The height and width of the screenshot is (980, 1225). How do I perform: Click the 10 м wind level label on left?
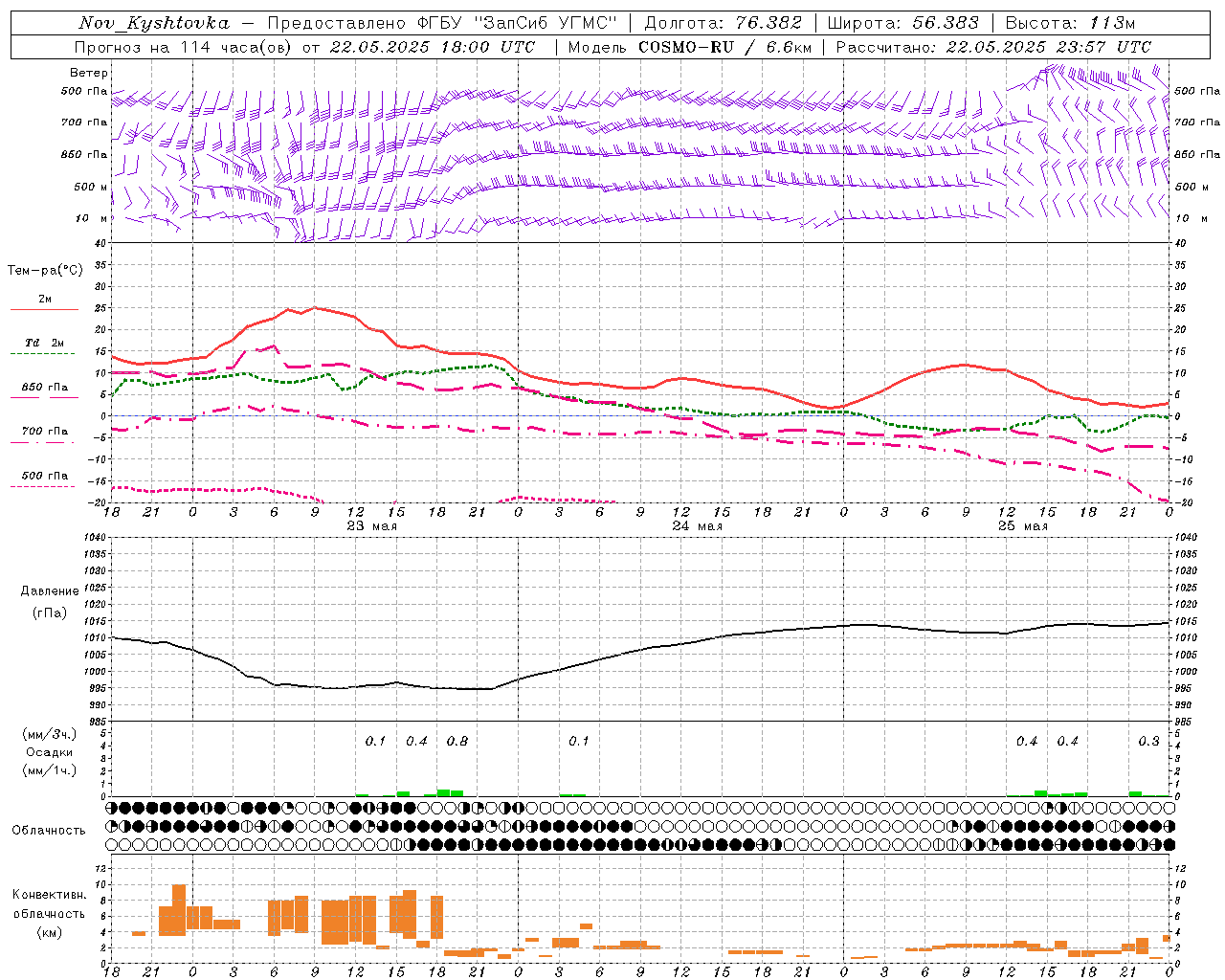click(93, 219)
